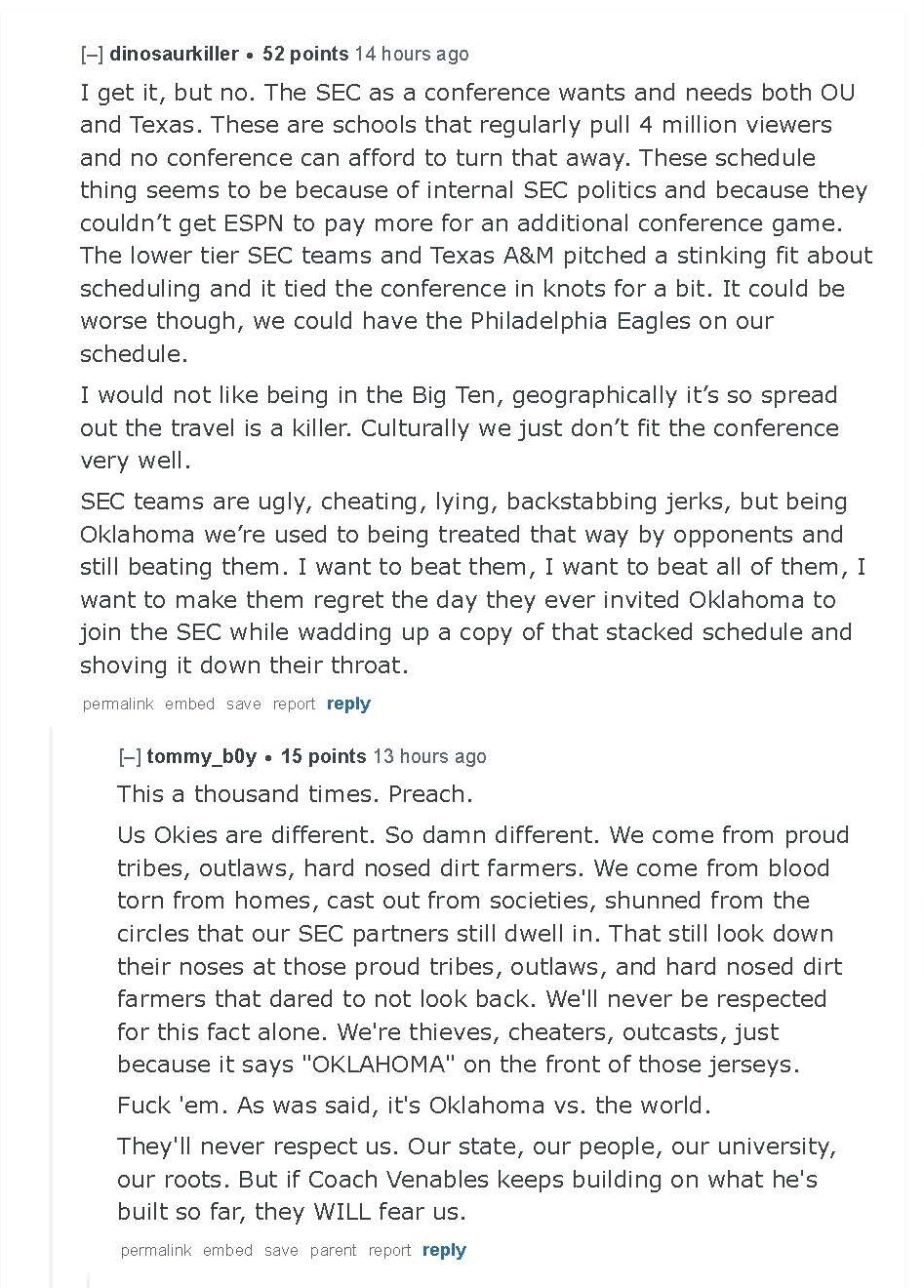Click embed under dinosaurkiller's comment

(x=189, y=704)
